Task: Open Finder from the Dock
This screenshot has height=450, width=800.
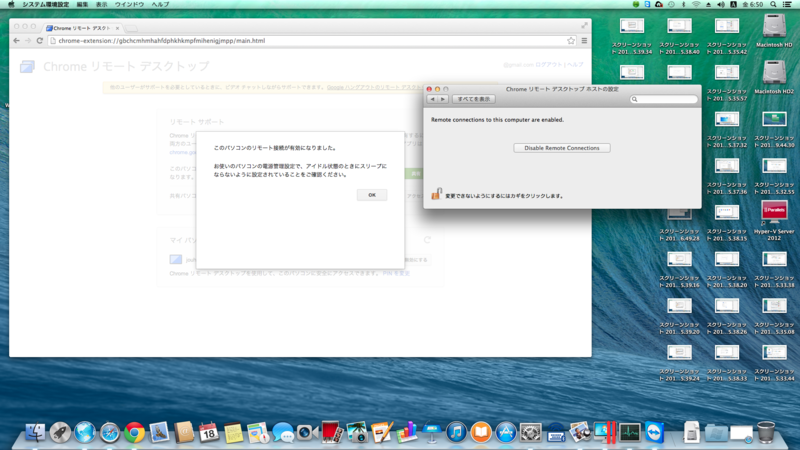Action: [35, 432]
